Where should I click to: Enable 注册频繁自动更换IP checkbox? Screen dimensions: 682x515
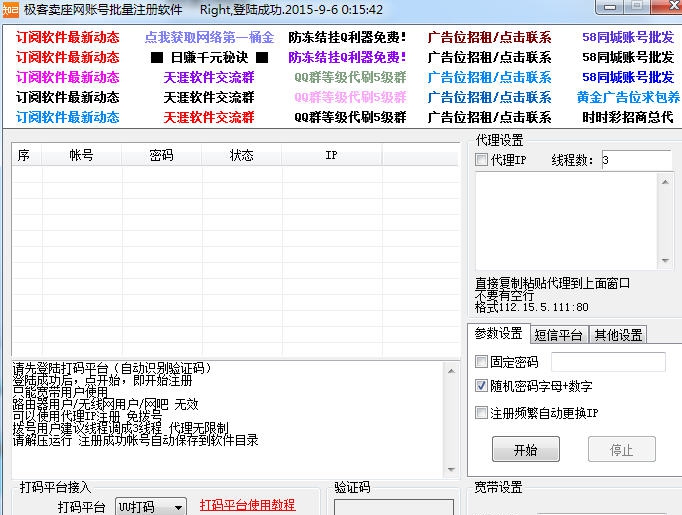point(481,412)
